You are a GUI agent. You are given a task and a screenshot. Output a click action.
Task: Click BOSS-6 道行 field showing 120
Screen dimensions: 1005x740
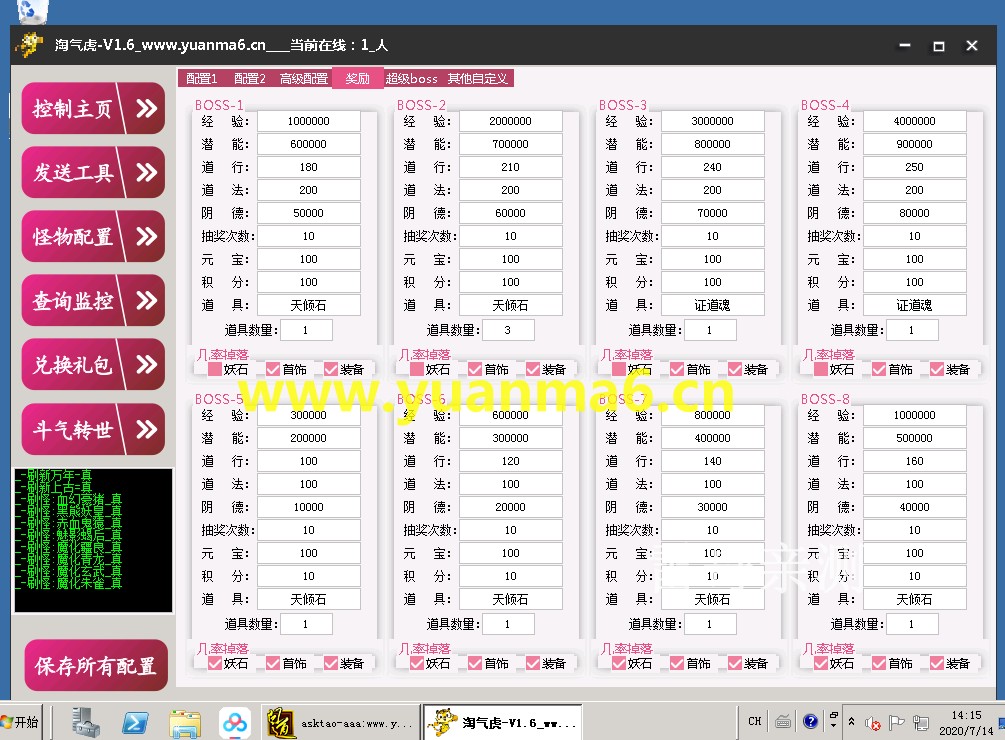510,461
